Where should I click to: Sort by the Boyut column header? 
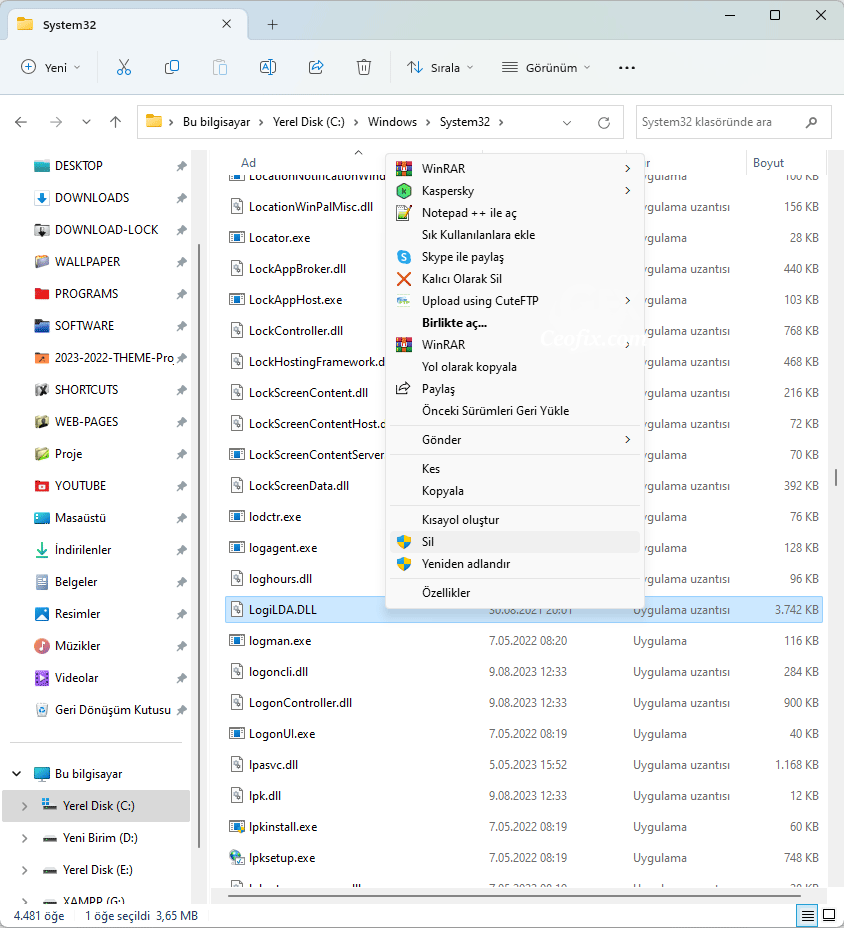[x=768, y=163]
